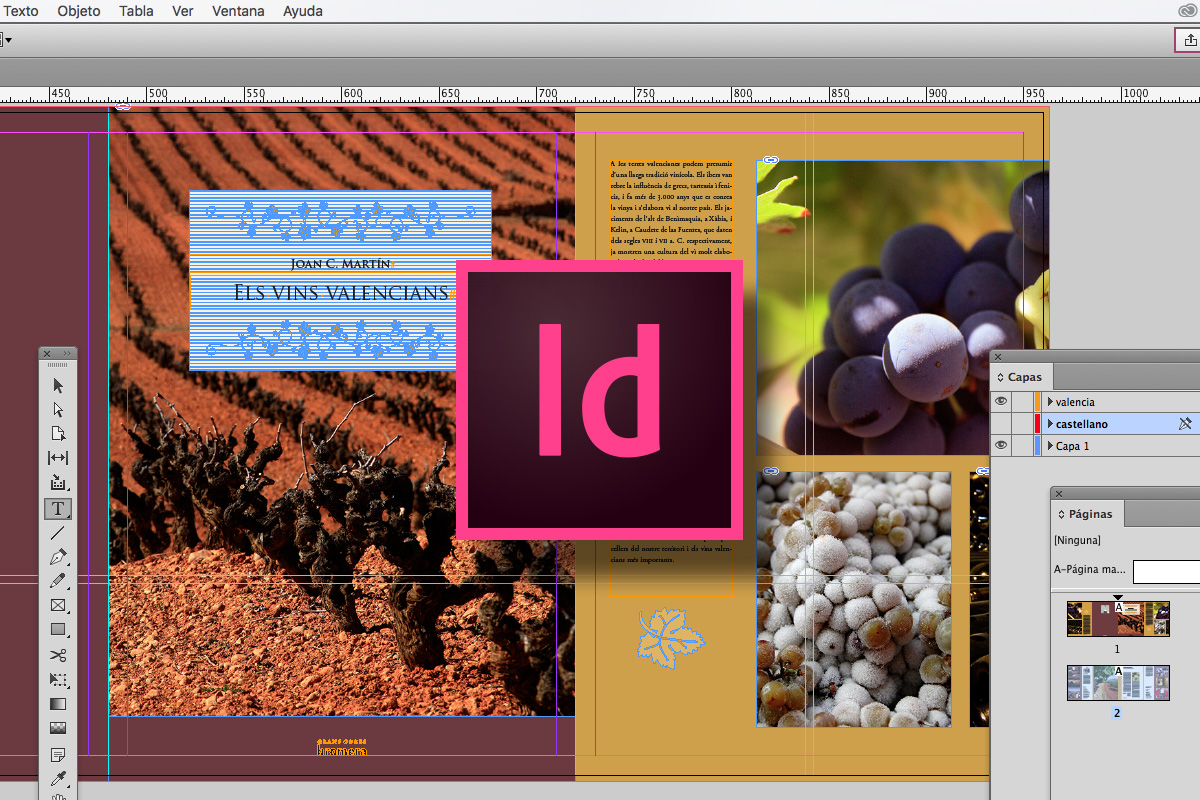Toggle lock on the castellano layer

tap(1021, 424)
